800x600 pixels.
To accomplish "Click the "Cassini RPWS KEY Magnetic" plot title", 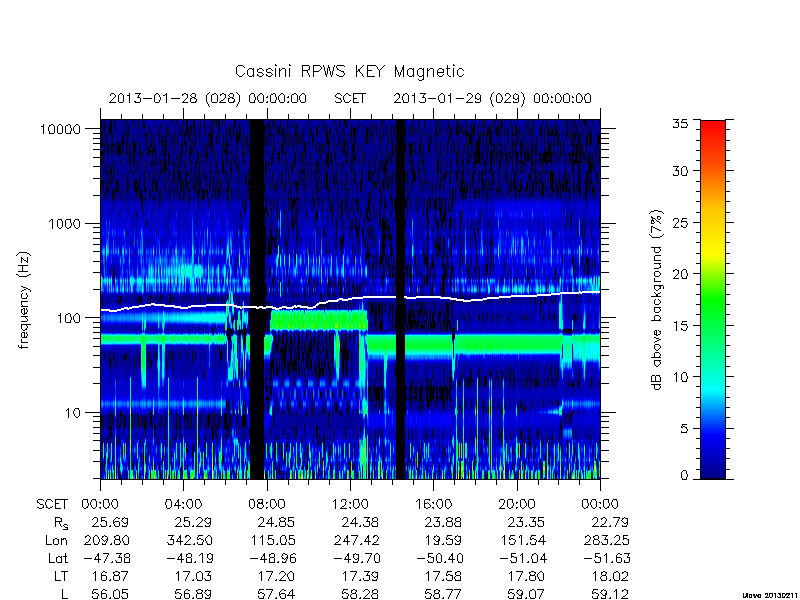I will tap(349, 71).
